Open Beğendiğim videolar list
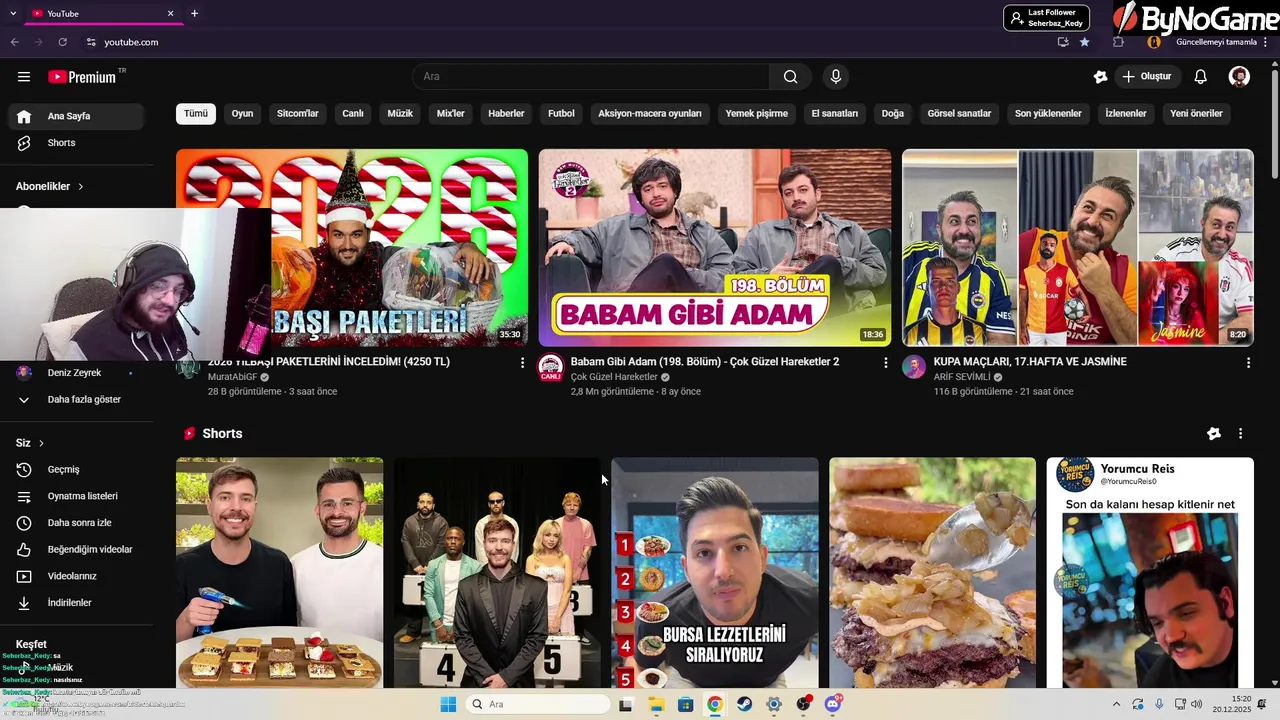Screen dimensions: 1280x720 [x=76, y=549]
